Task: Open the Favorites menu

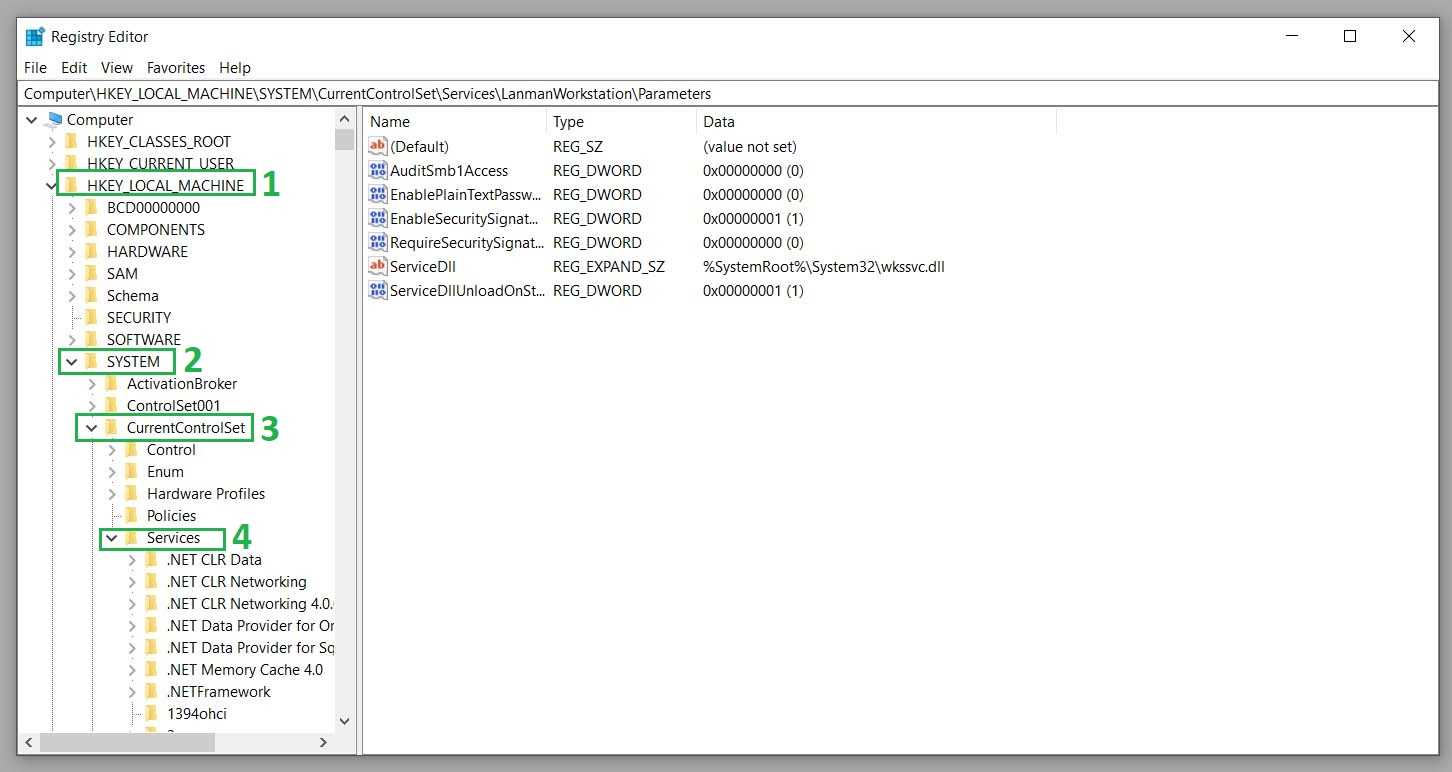Action: click(176, 68)
